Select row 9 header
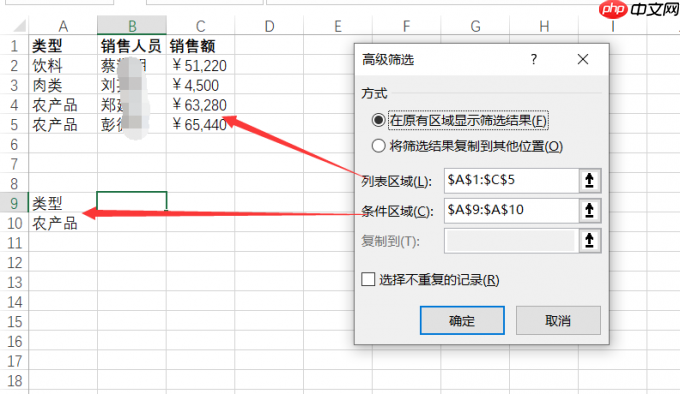The width and height of the screenshot is (680, 394). (14, 203)
